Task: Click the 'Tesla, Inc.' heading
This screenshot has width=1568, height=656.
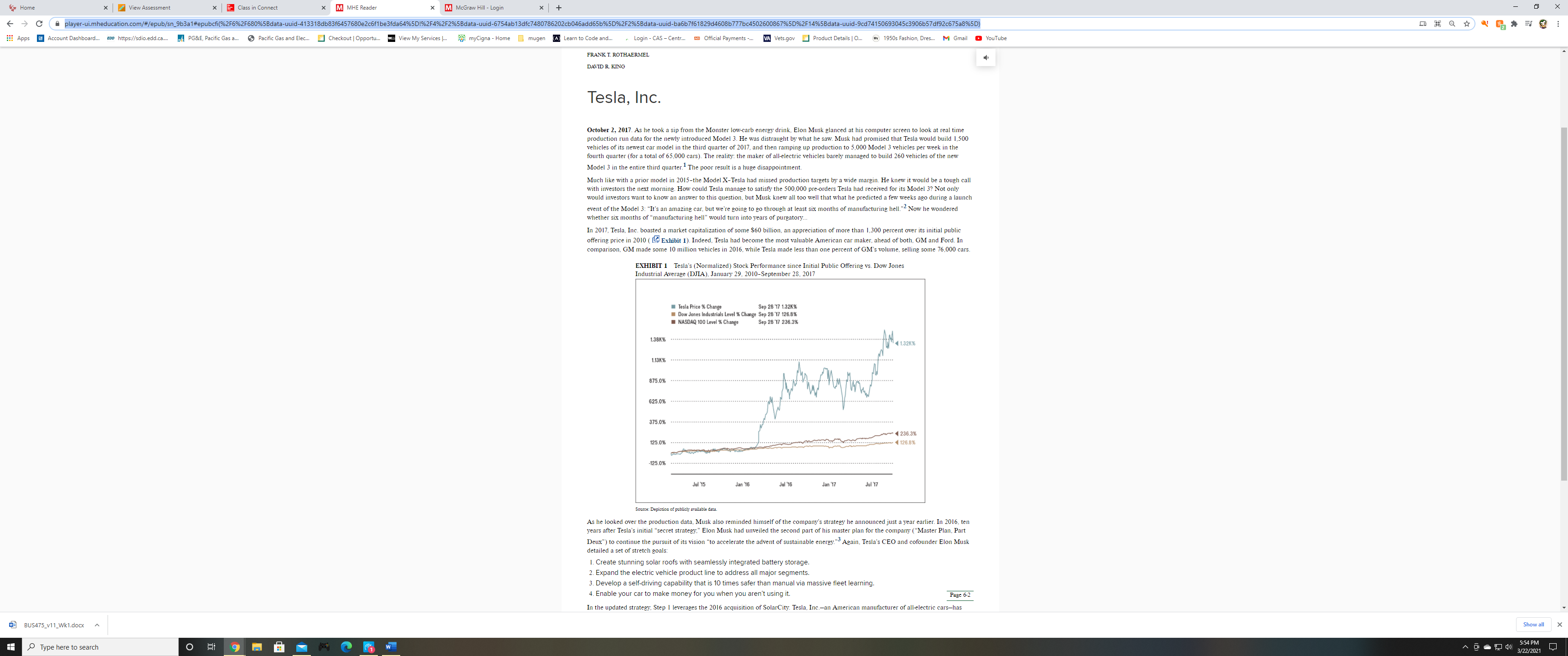Action: 623,97
